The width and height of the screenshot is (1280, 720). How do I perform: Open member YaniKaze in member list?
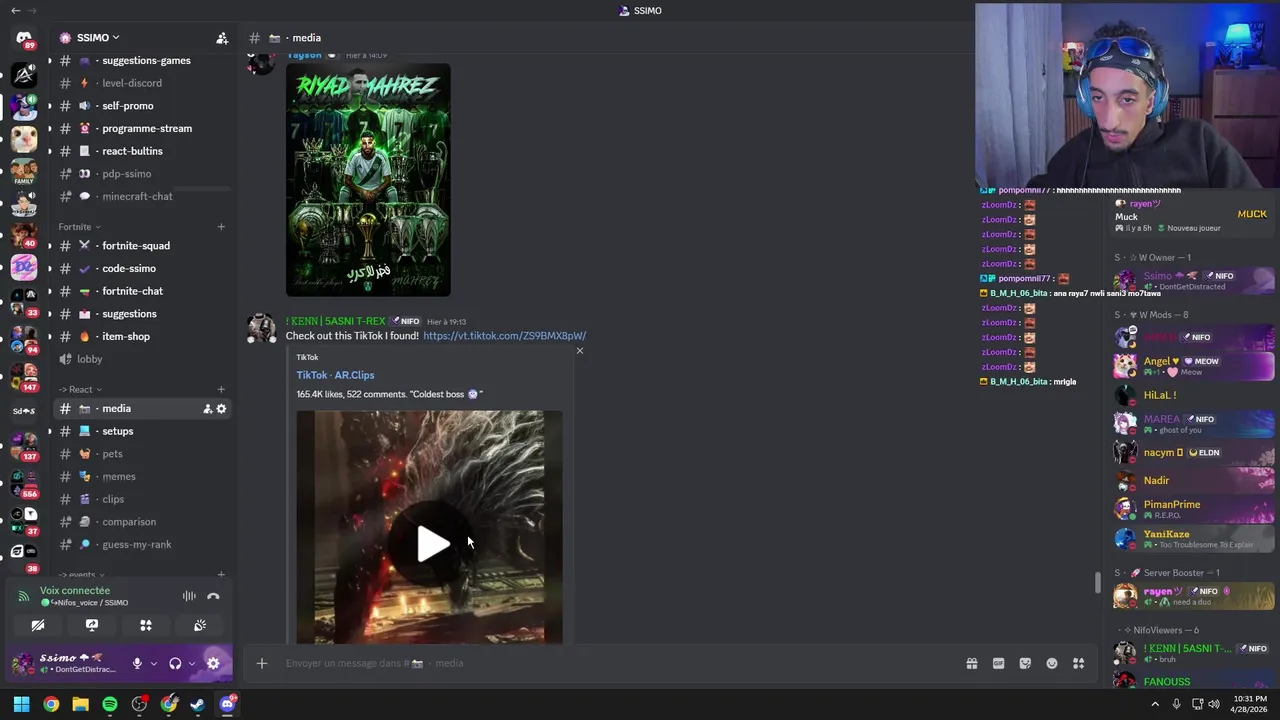pos(1194,538)
